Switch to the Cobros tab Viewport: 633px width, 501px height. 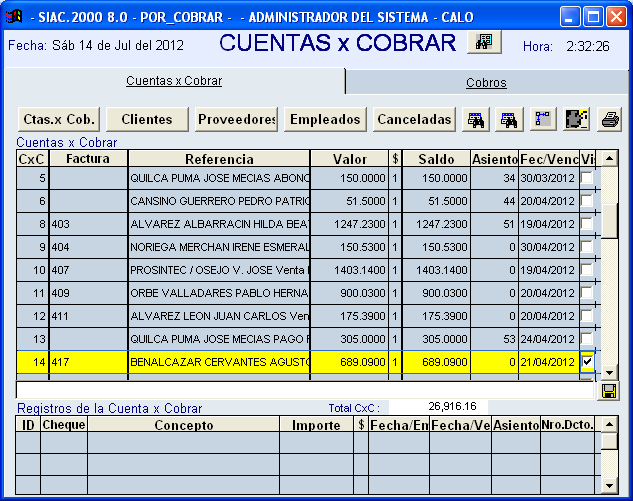click(487, 83)
